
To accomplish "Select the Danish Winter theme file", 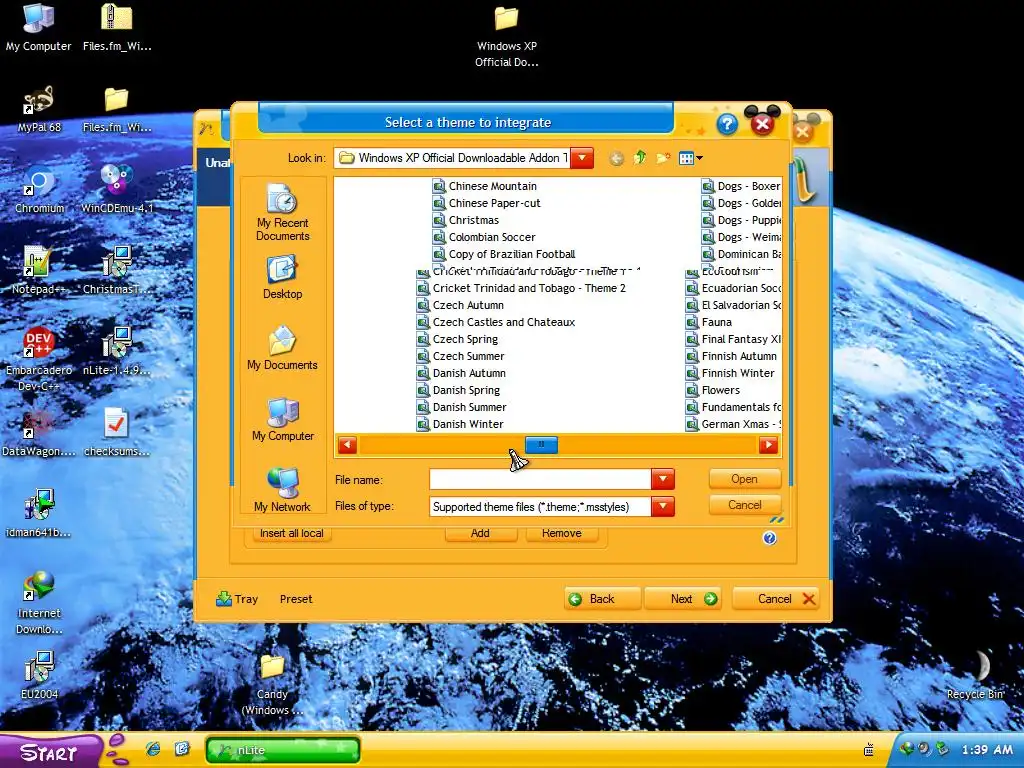I will [x=460, y=424].
